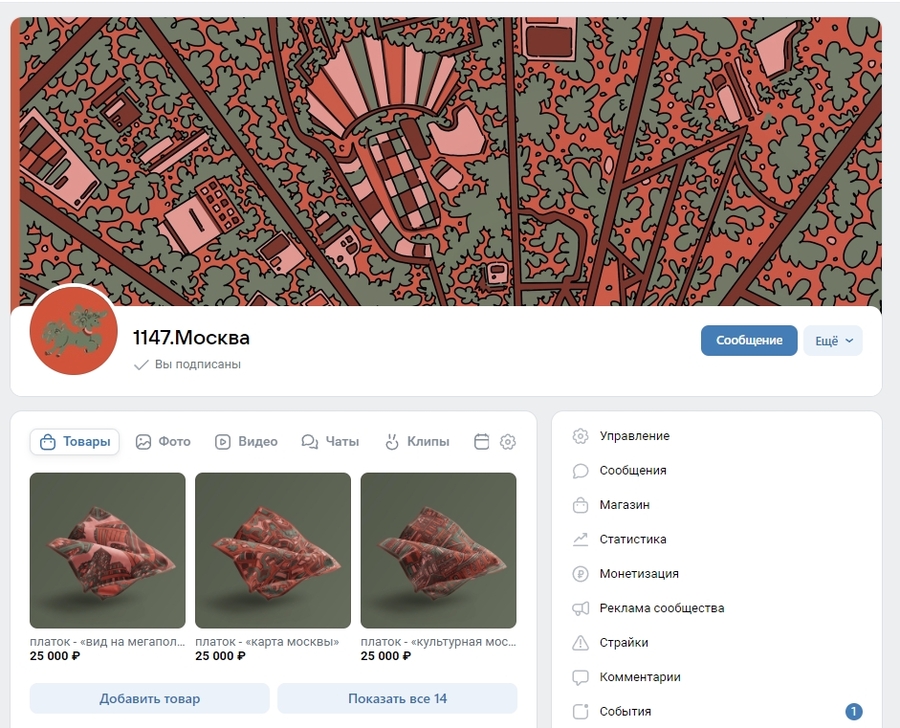Click the gear icon beside the Клипы tab
The image size is (900, 728).
point(507,441)
